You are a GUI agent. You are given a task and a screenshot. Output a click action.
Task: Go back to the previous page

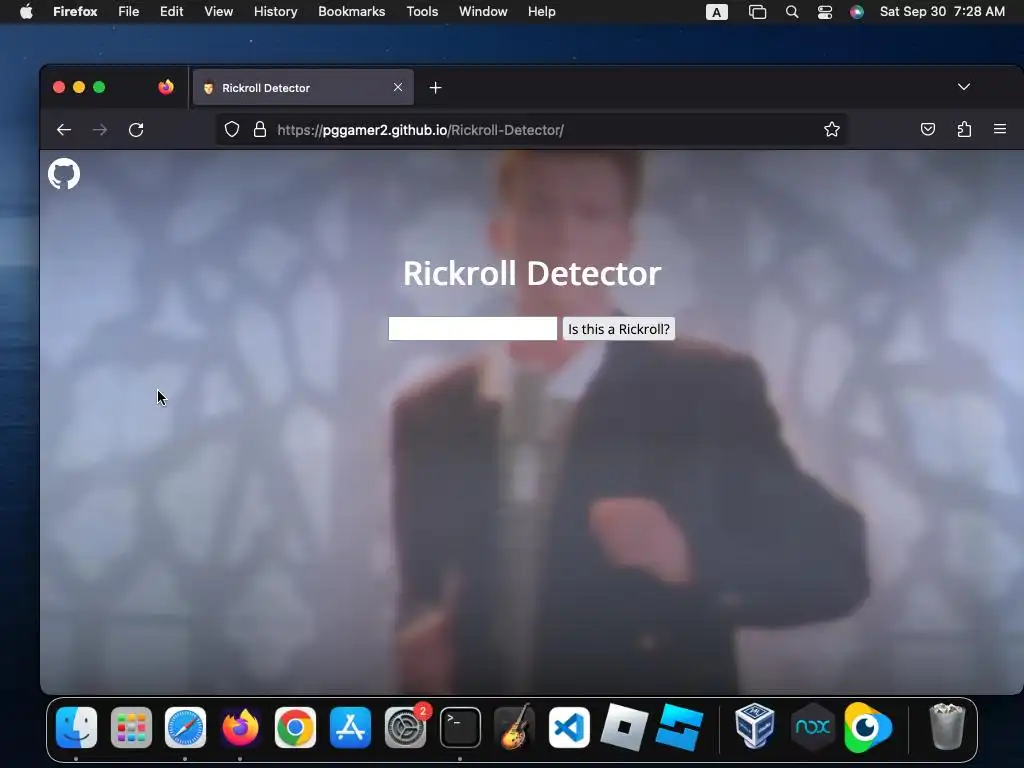point(63,130)
